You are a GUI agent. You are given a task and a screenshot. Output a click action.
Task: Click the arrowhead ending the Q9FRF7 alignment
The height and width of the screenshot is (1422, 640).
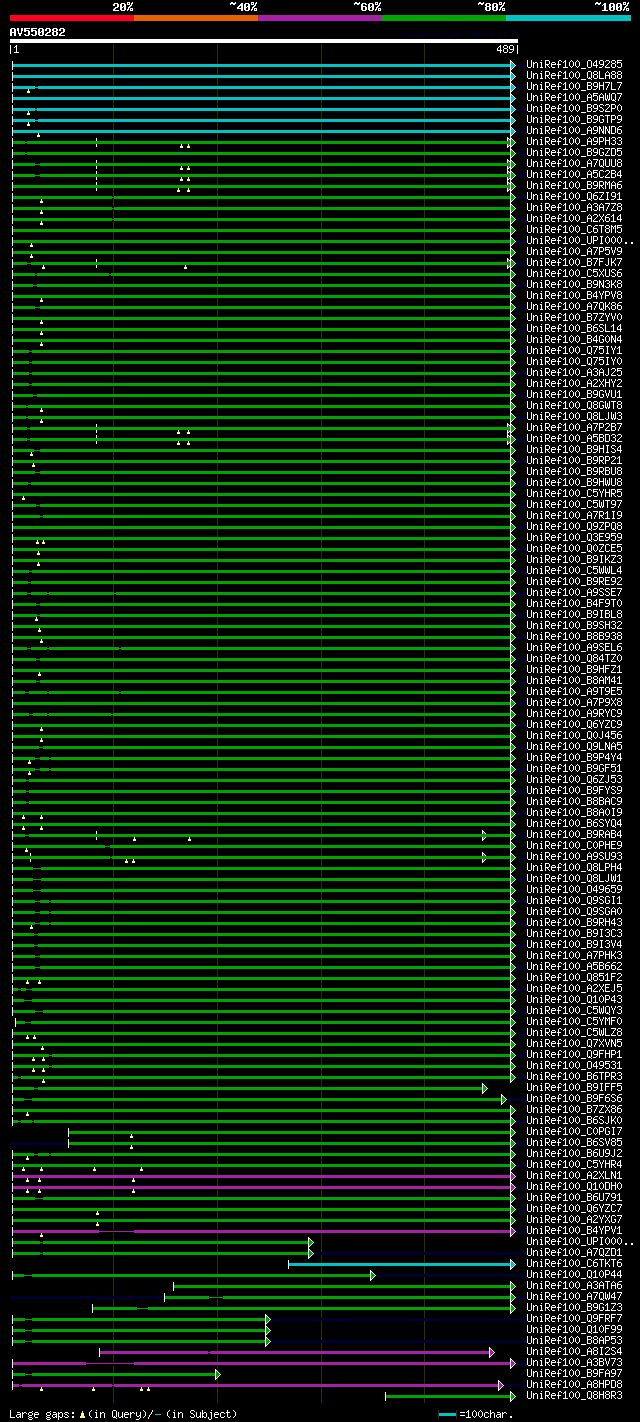coord(268,1319)
